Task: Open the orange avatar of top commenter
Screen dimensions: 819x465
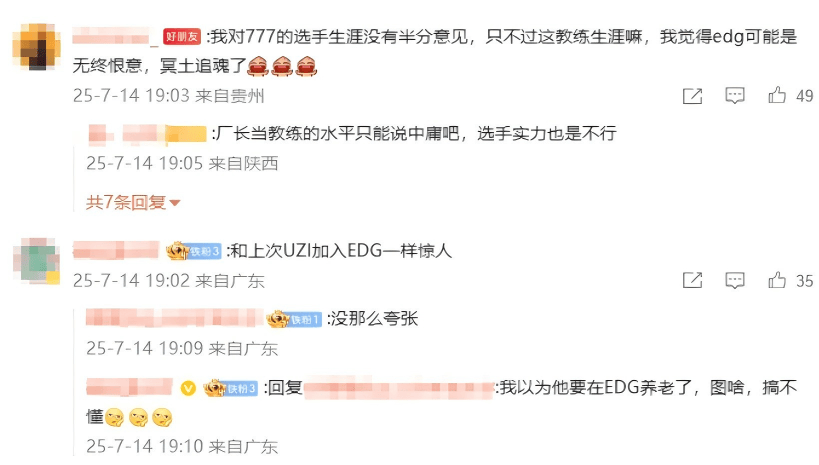Action: tap(36, 47)
